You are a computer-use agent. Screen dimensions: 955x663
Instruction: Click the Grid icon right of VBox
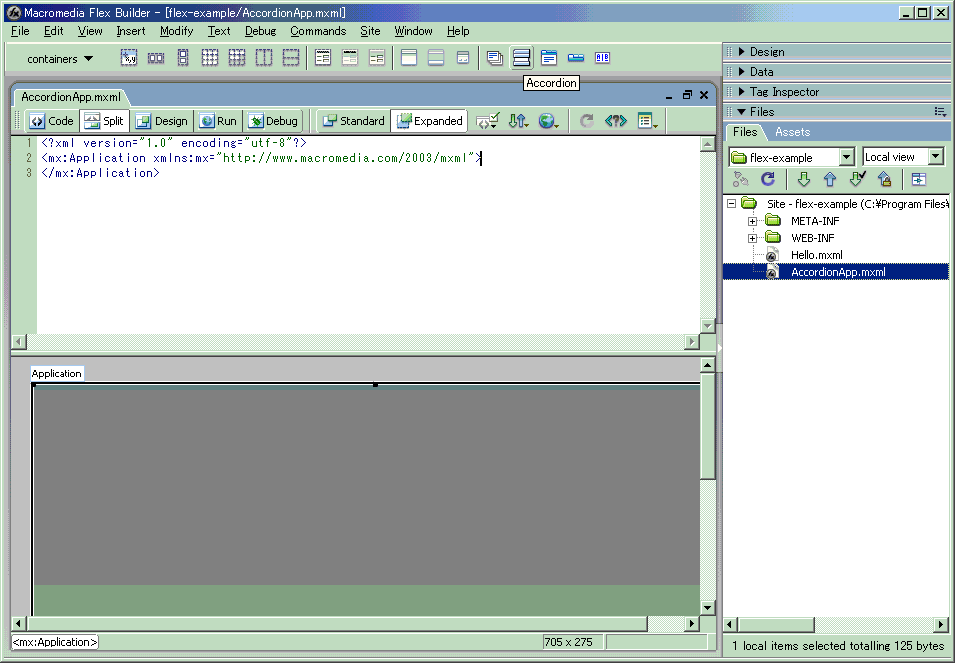pyautogui.click(x=210, y=58)
